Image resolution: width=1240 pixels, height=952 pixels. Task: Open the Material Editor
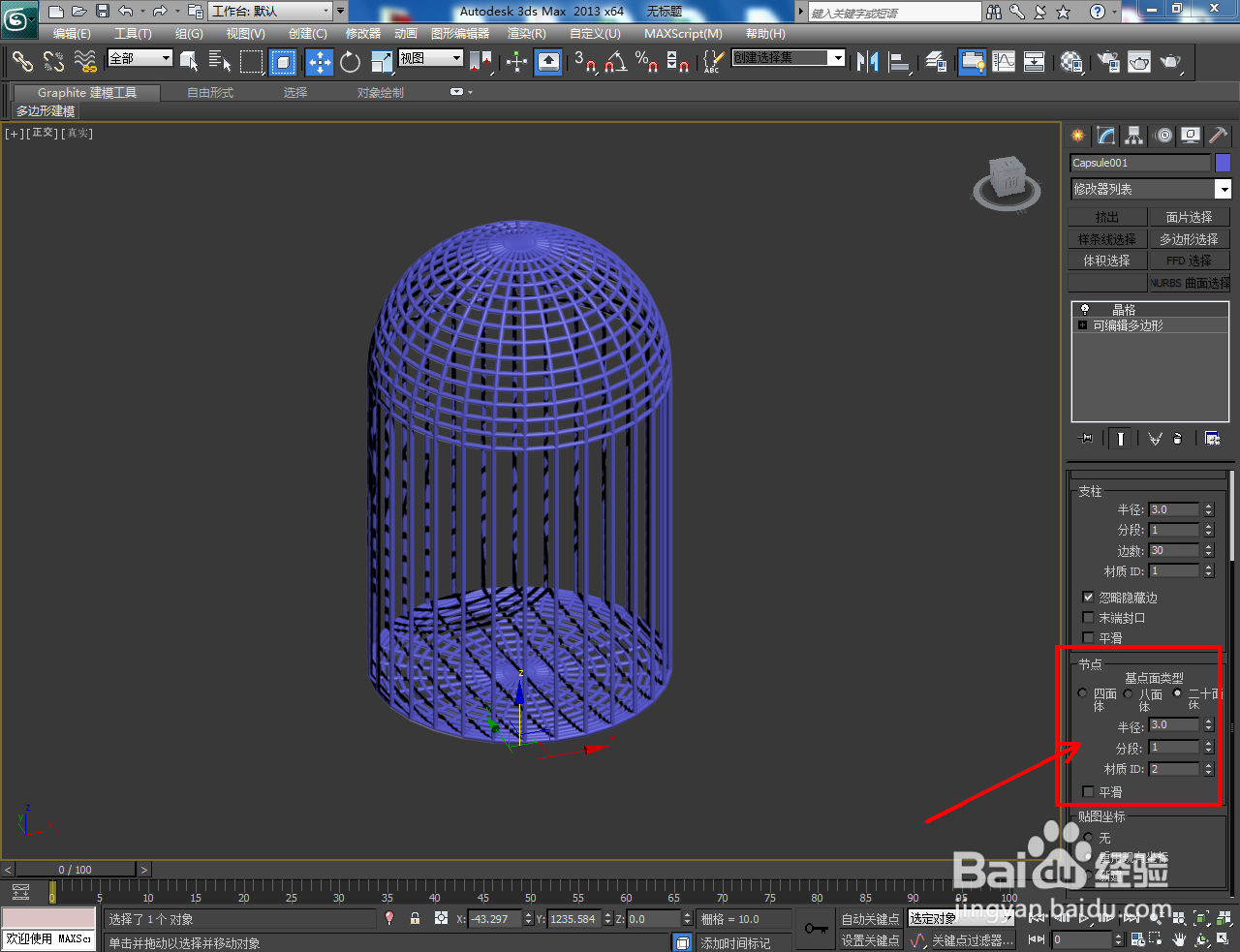coord(1071,62)
